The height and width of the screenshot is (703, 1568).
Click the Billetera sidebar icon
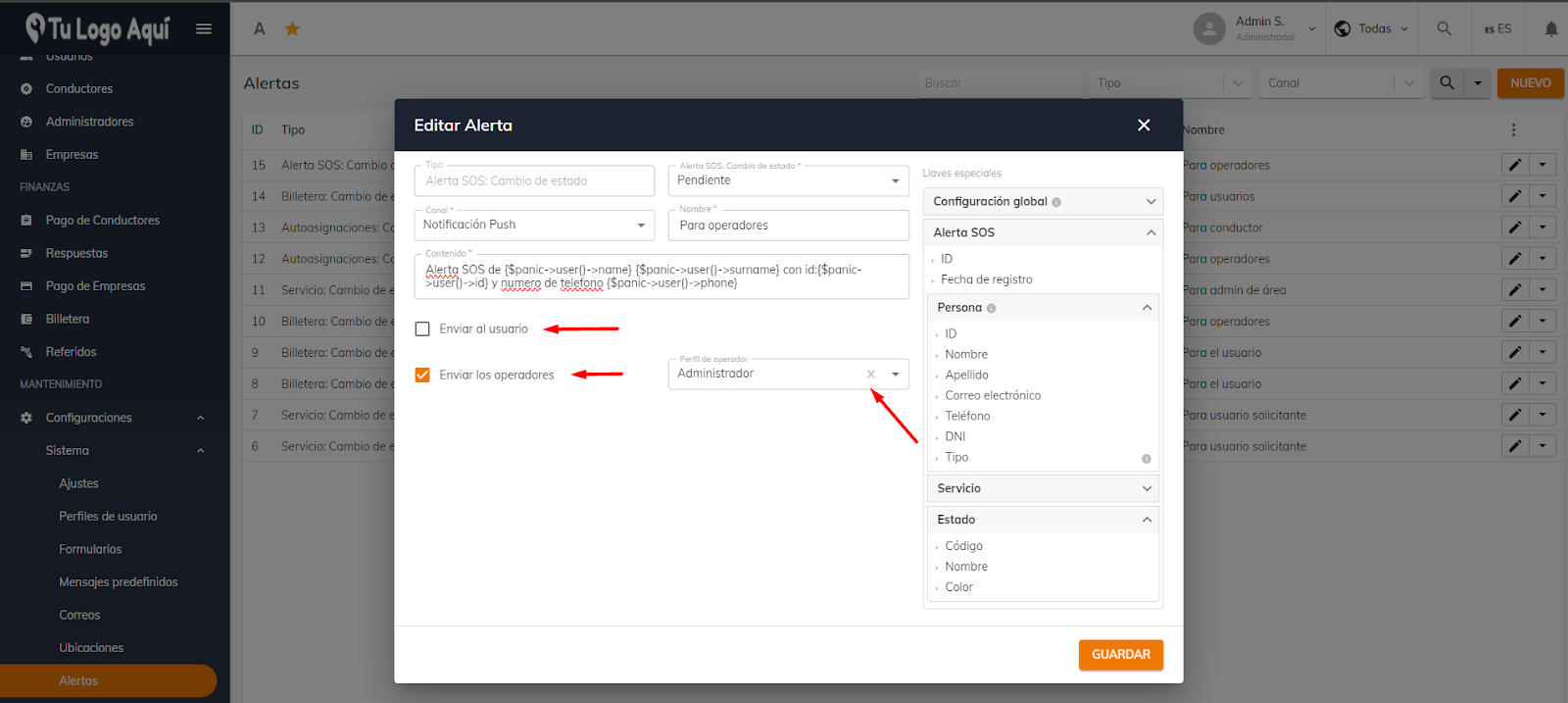[26, 320]
